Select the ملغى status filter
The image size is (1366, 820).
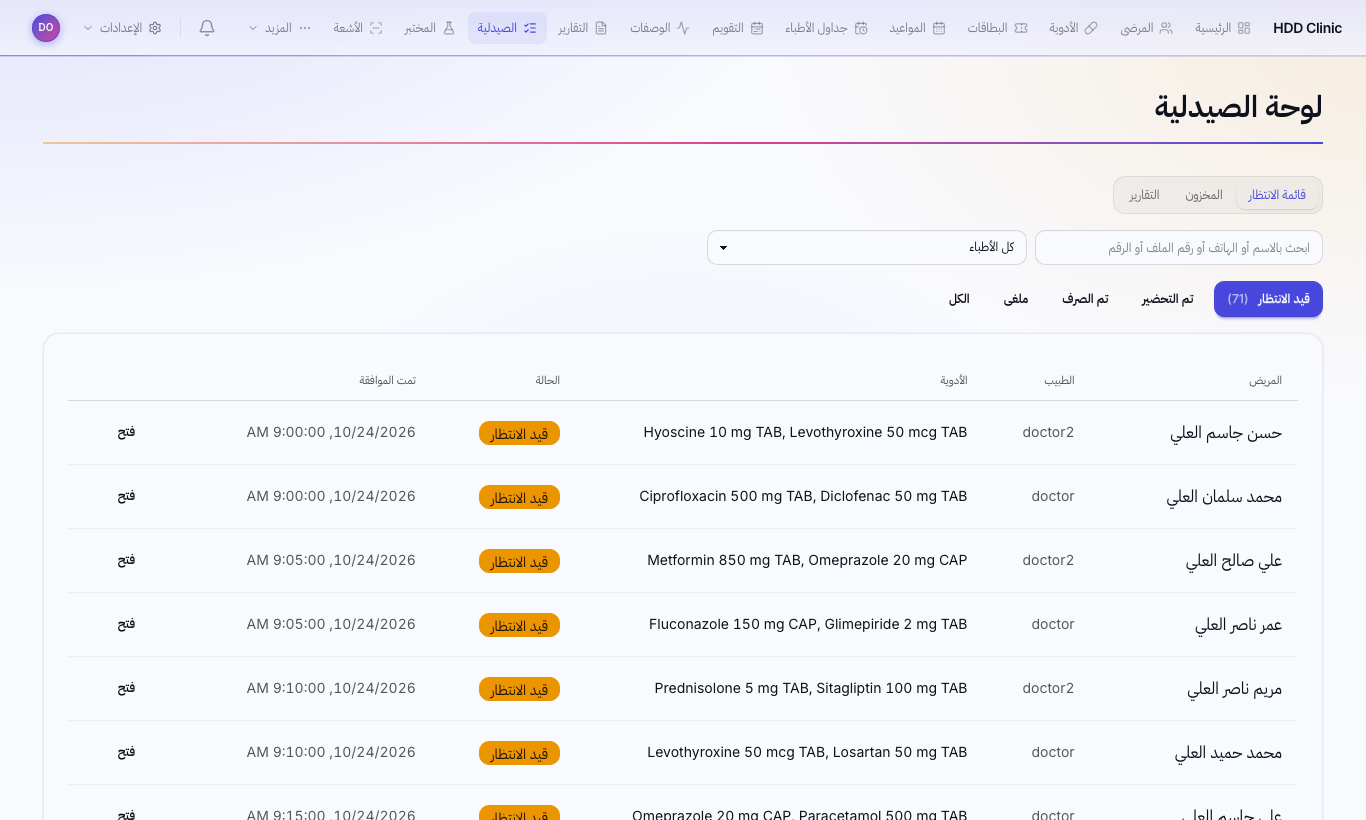pyautogui.click(x=1016, y=299)
